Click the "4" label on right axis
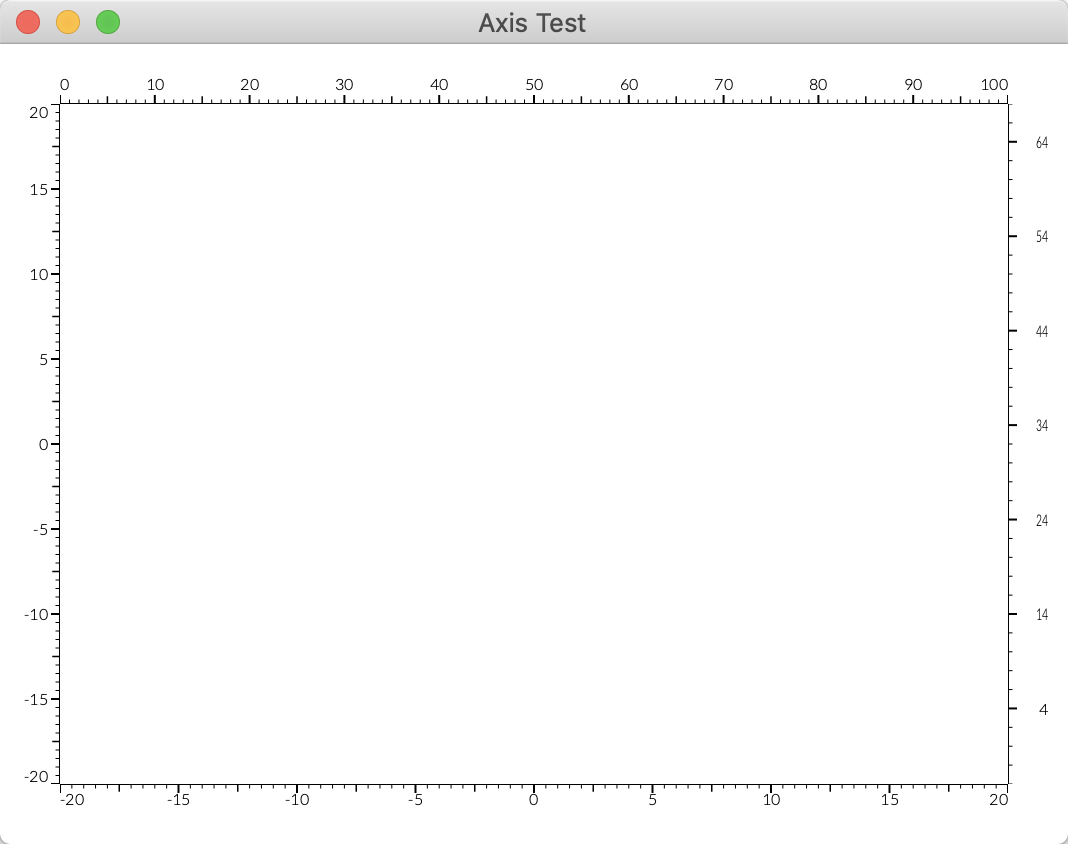This screenshot has width=1068, height=844. [x=1043, y=710]
